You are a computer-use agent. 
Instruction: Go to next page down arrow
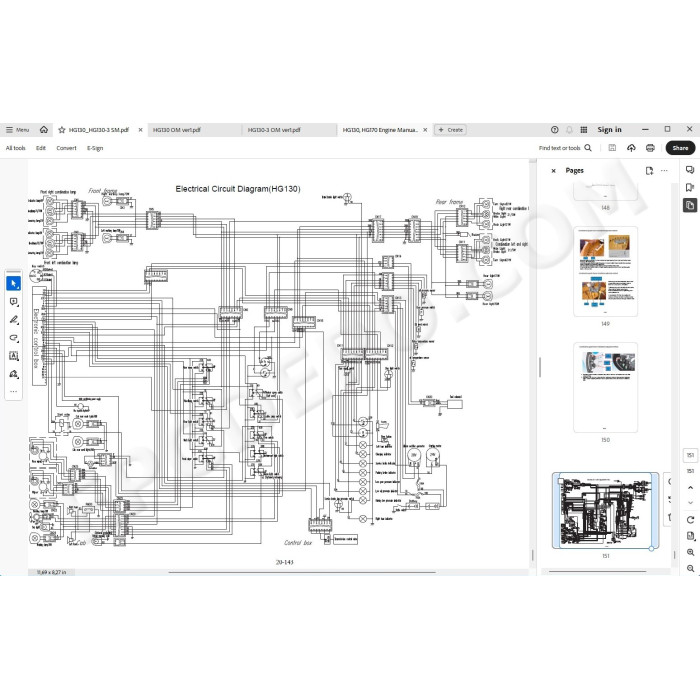690,503
